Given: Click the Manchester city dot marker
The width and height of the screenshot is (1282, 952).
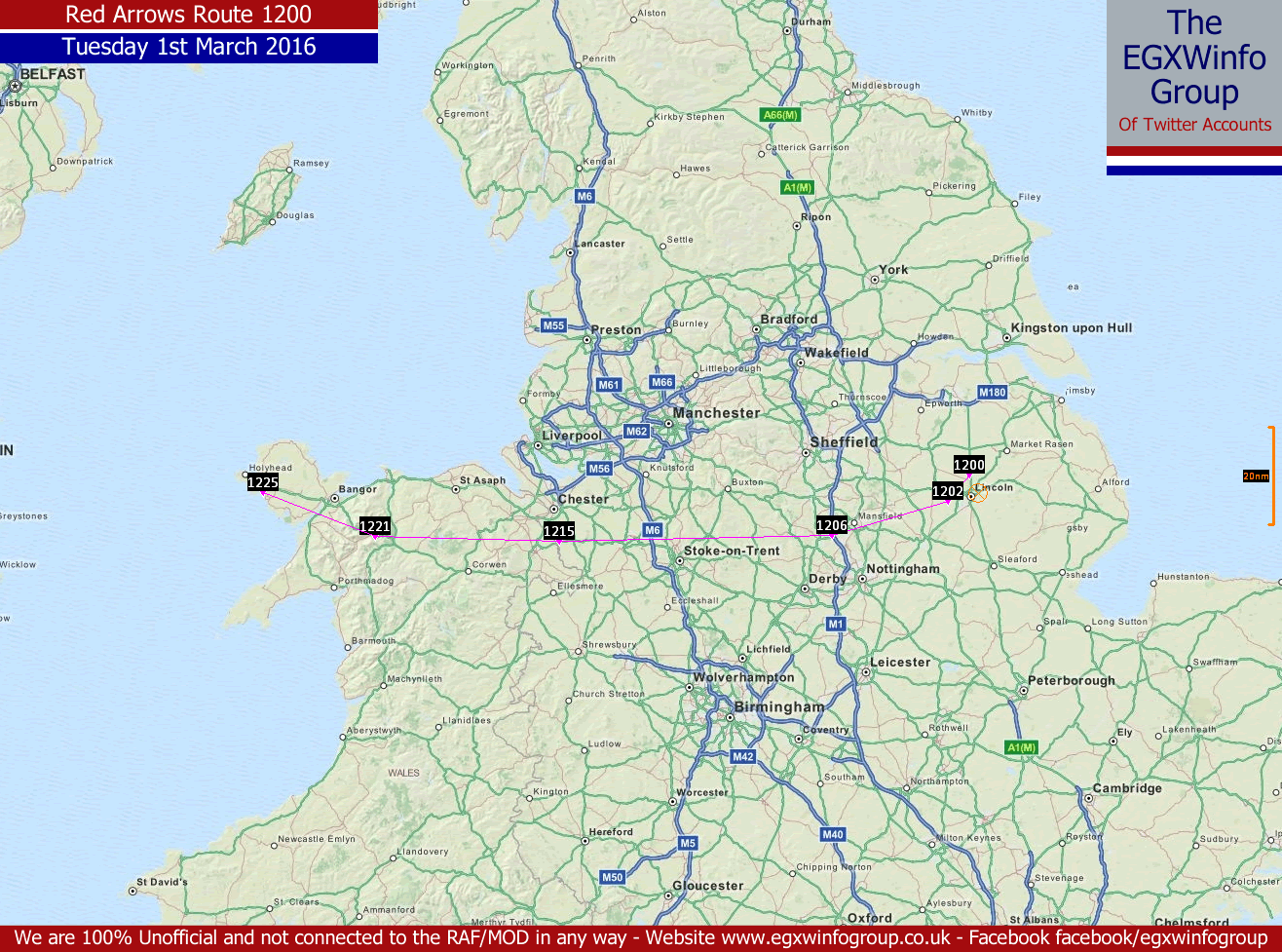Looking at the screenshot, I should [670, 424].
